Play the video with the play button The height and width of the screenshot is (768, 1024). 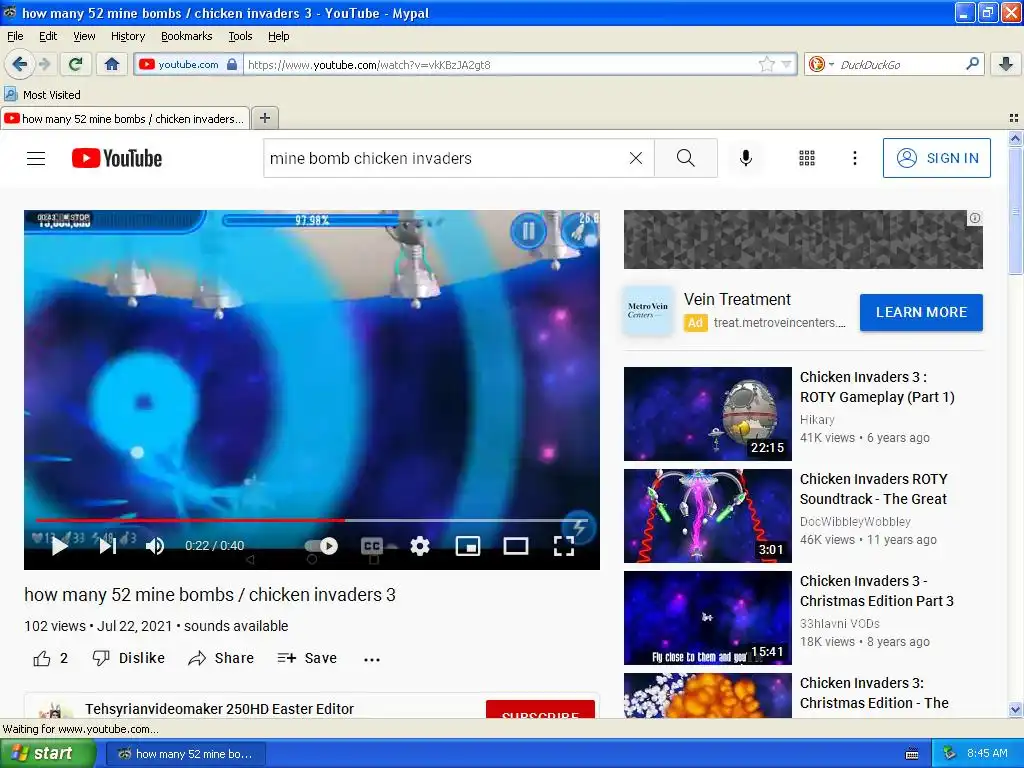[x=59, y=546]
